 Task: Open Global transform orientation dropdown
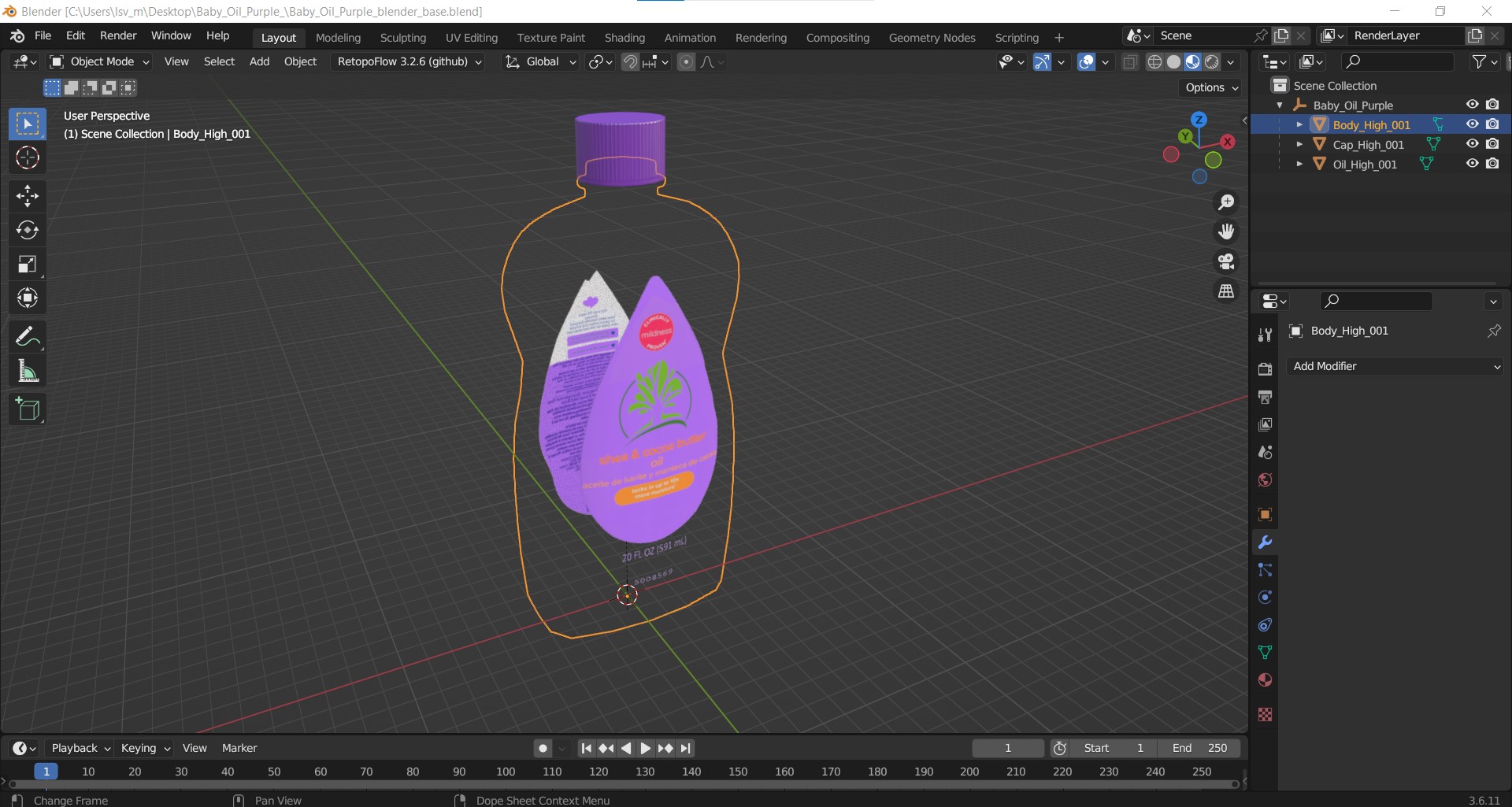[540, 61]
